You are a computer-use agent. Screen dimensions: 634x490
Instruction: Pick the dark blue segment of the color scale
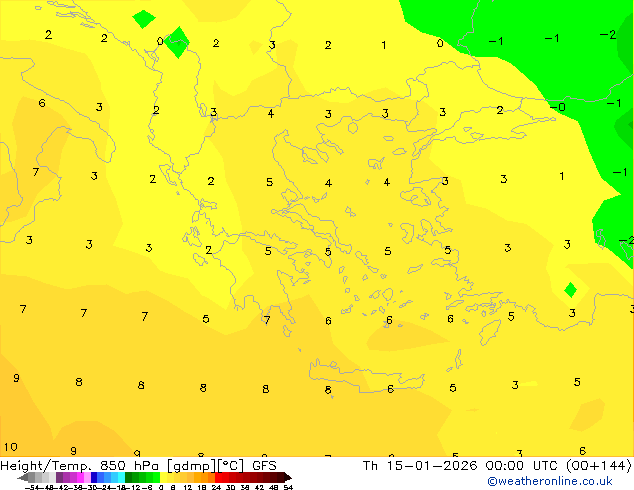tap(94, 477)
